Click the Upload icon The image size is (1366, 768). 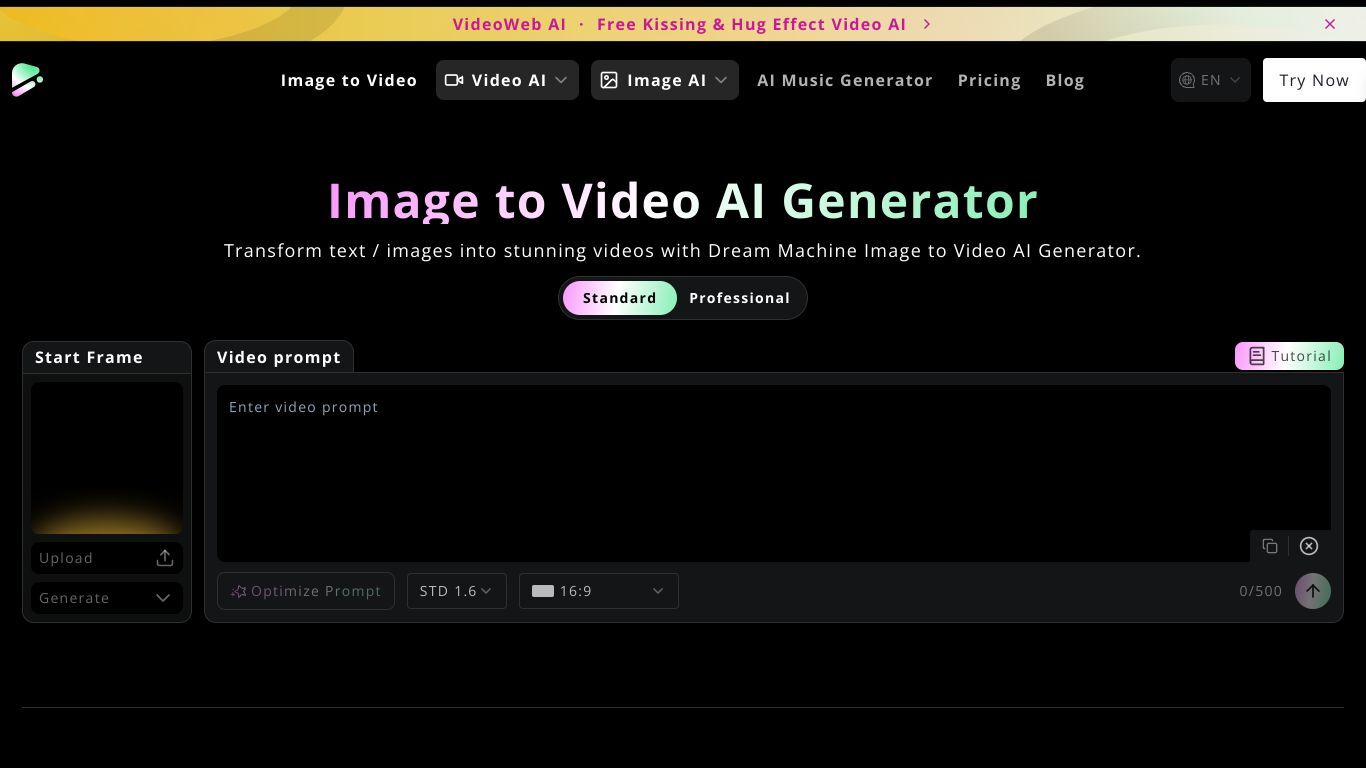(165, 558)
